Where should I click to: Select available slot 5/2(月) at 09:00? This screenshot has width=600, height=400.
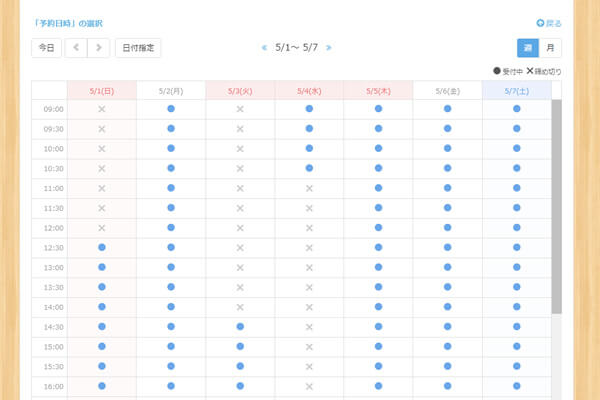point(171,108)
